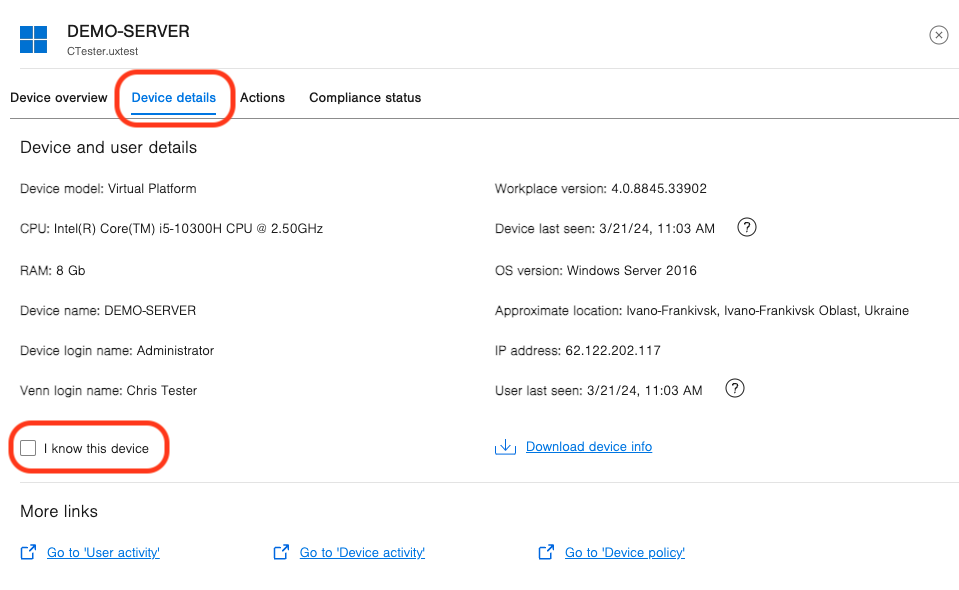This screenshot has width=959, height=590.
Task: Open the Actions tab
Action: click(262, 98)
